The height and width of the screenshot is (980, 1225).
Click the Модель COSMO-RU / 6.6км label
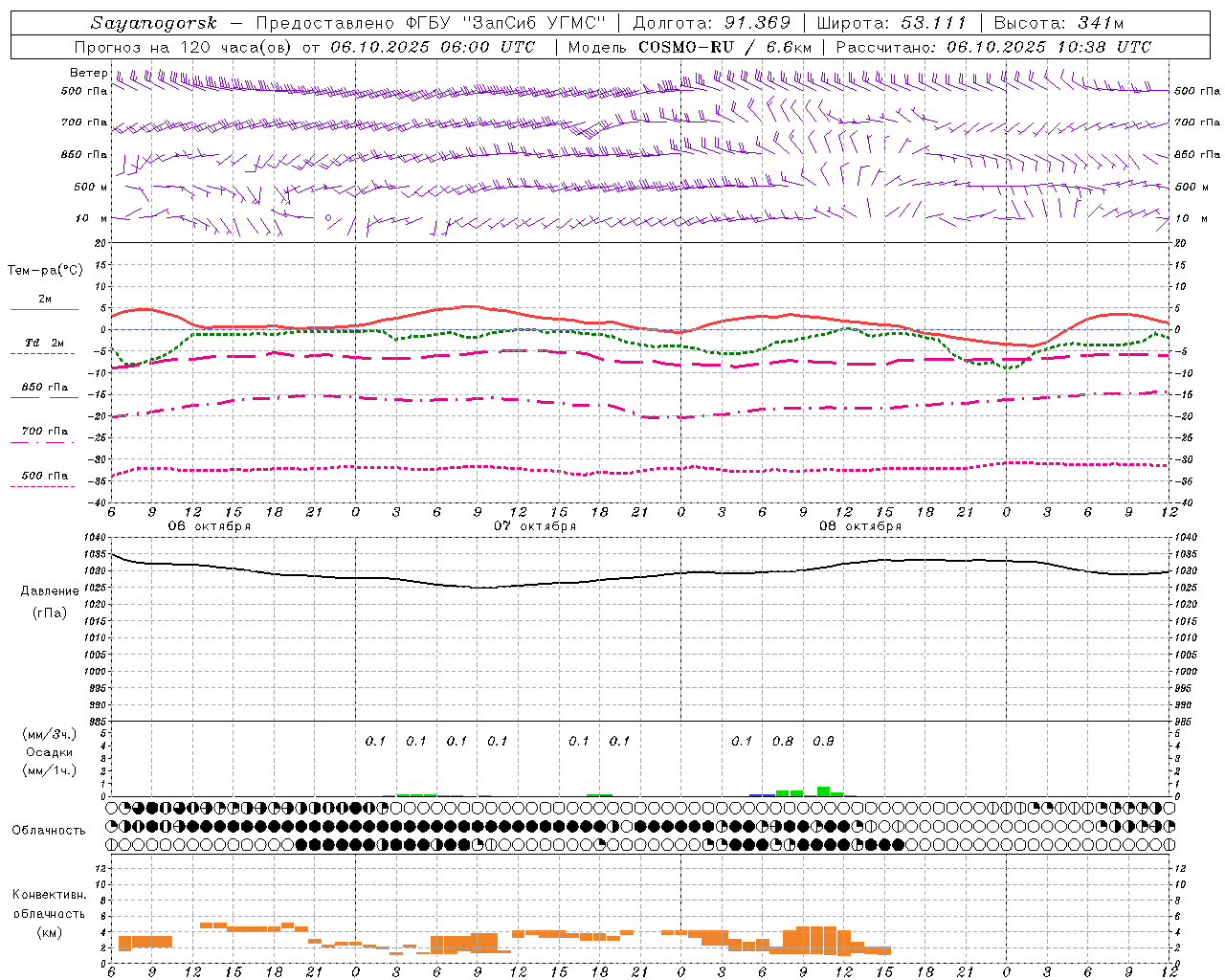[x=689, y=47]
